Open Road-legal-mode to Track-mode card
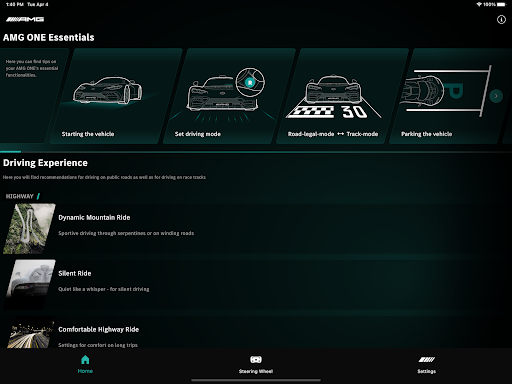The image size is (512, 384). tap(342, 96)
